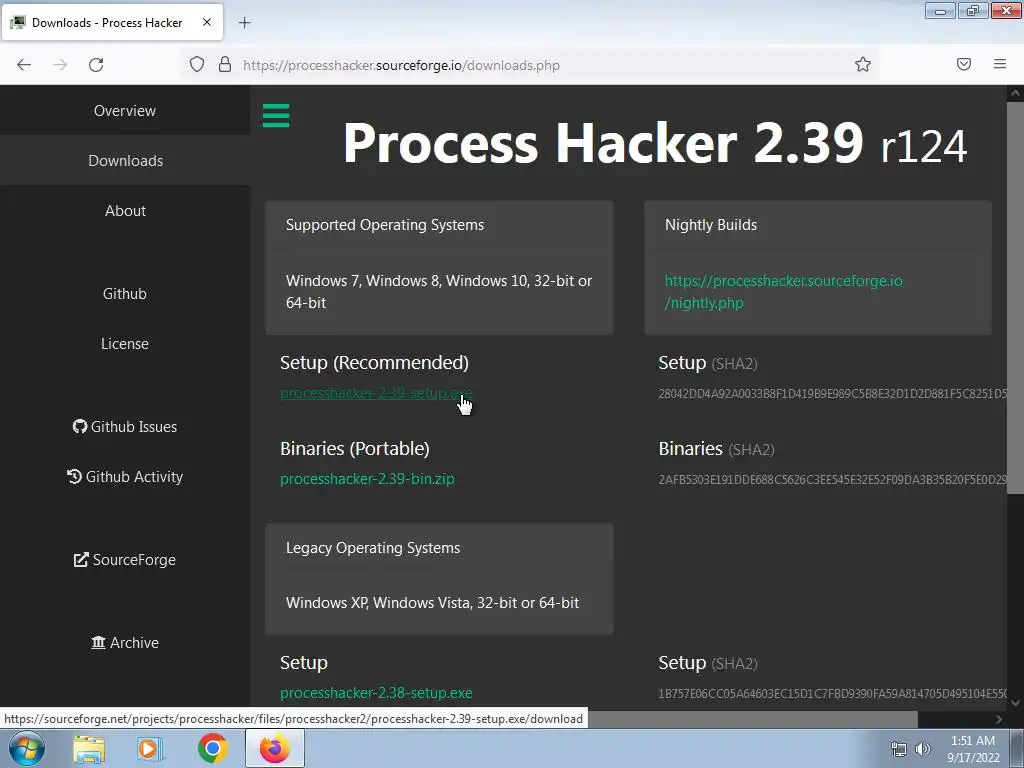Open Firefox application menu icon

coord(1000,64)
